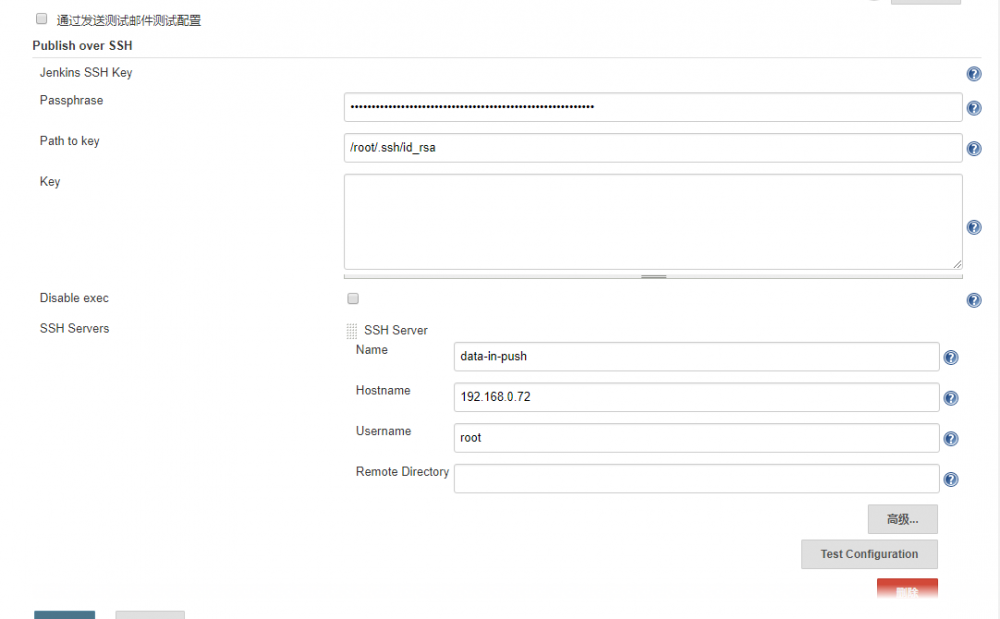Click the empty Remote Directory field
This screenshot has height=619, width=1000.
point(697,478)
